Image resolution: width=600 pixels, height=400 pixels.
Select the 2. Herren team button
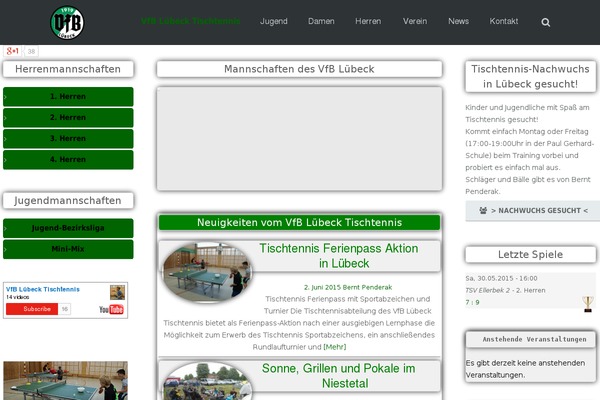(x=68, y=118)
